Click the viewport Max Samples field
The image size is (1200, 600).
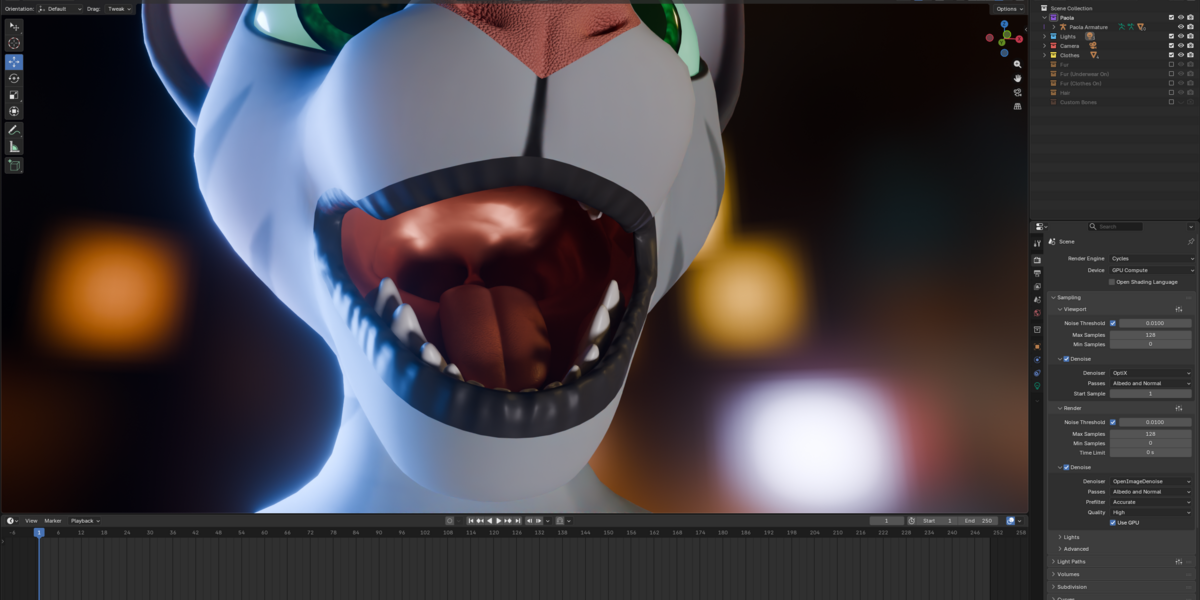pyautogui.click(x=1150, y=334)
